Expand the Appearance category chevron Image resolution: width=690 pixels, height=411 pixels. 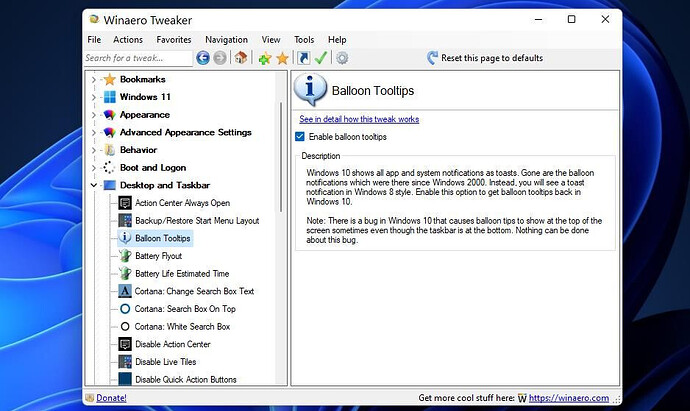coord(93,115)
